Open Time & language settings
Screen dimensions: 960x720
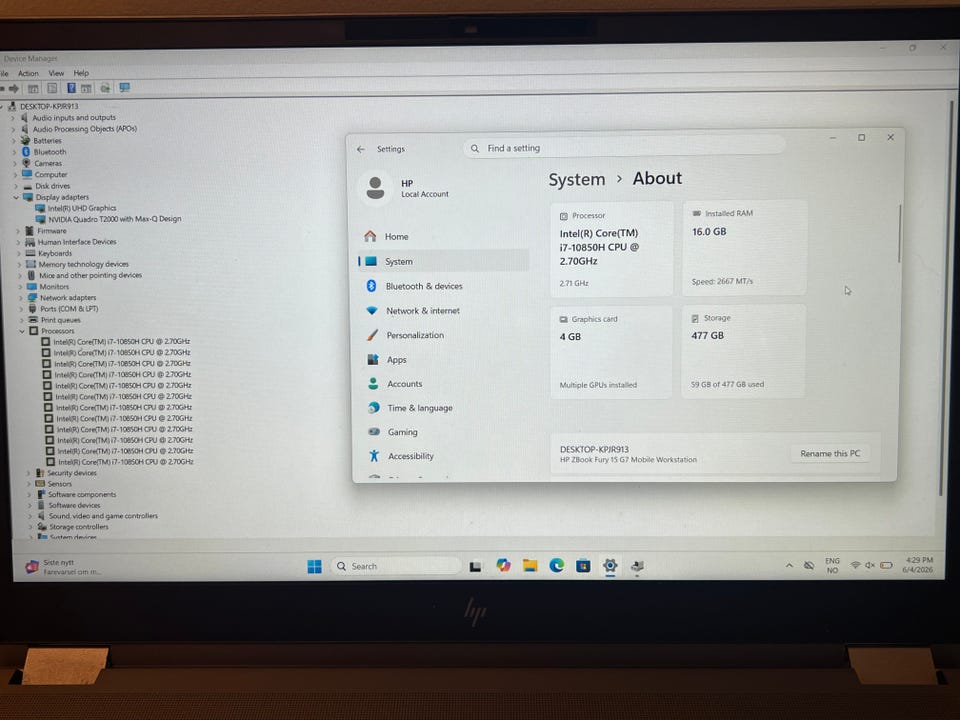(x=419, y=408)
